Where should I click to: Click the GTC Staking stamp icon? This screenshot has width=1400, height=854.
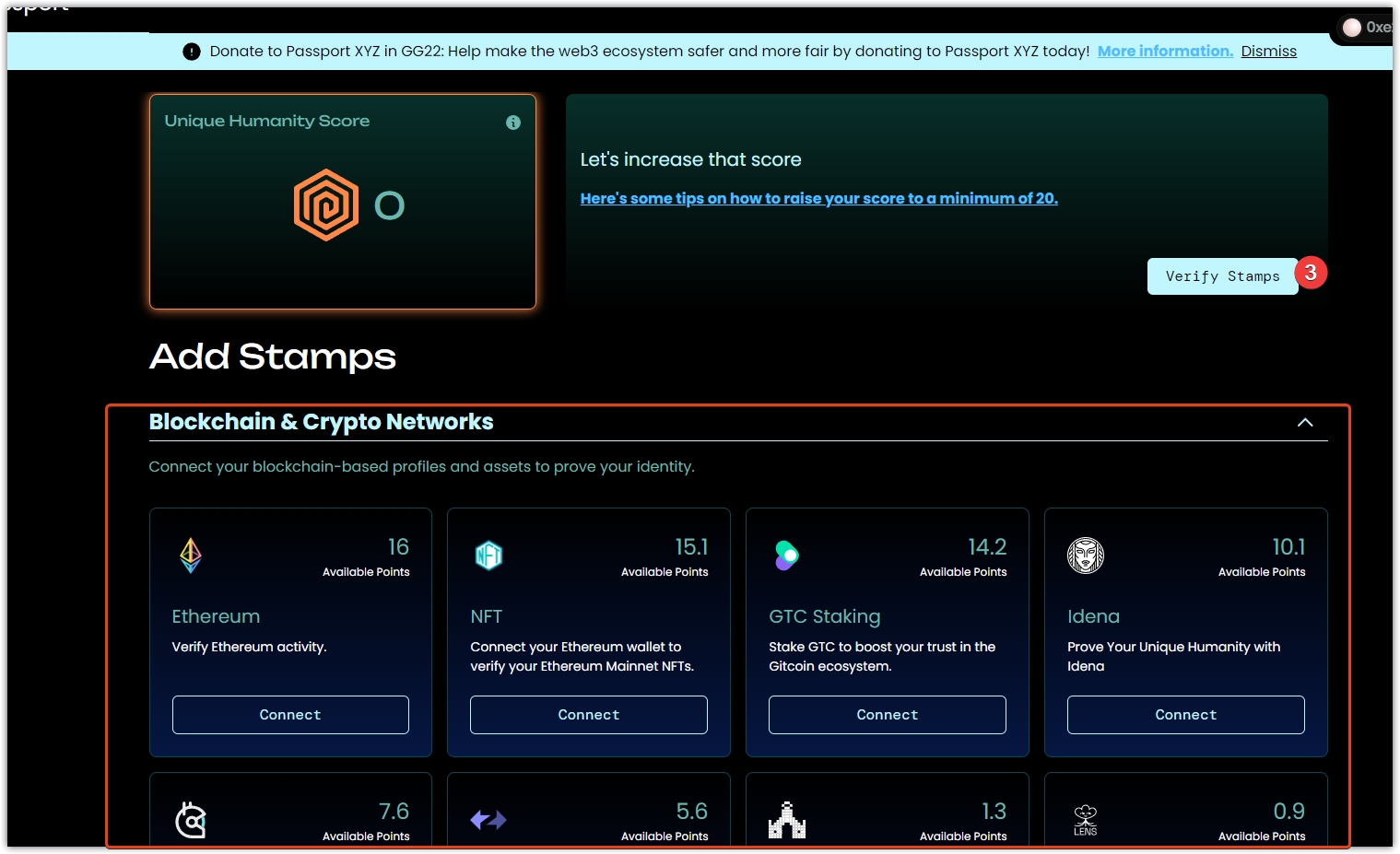pyautogui.click(x=786, y=555)
